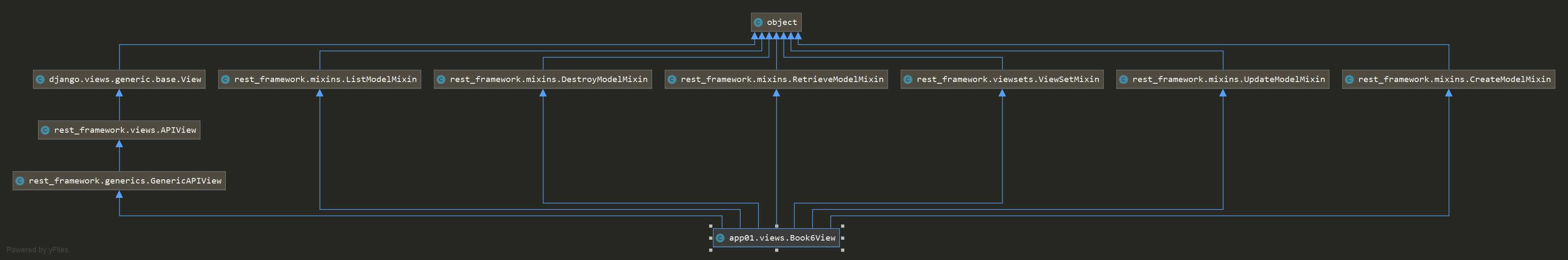Select rest_framework.mixins.CreateModelMixin node
The height and width of the screenshot is (260, 1568).
(1449, 79)
